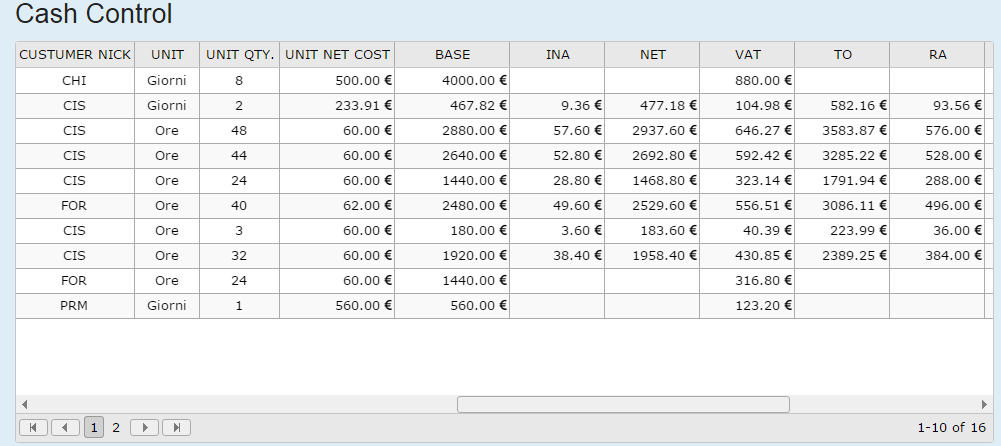The height and width of the screenshot is (446, 1001).
Task: Click the horizontal scrollbar thumb
Action: (623, 404)
